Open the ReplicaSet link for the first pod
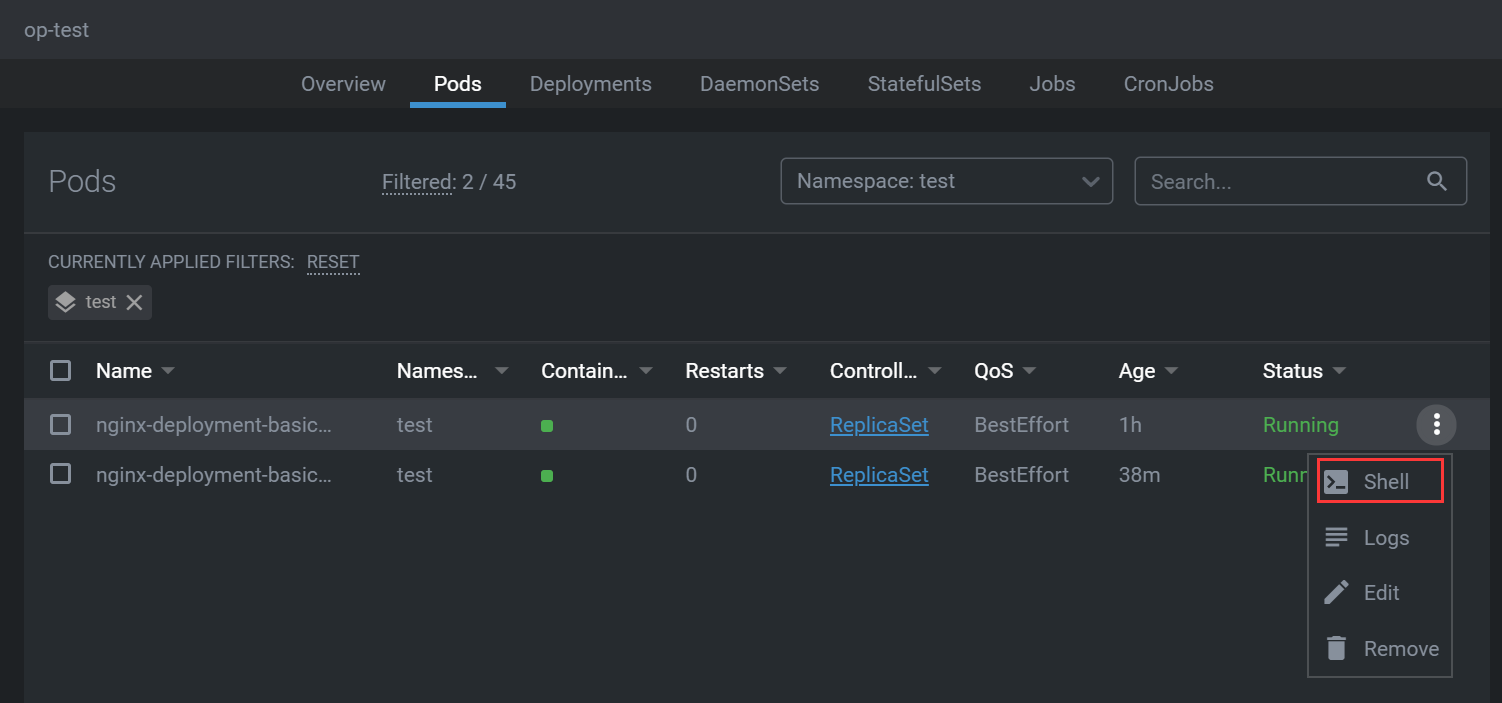 [x=879, y=424]
